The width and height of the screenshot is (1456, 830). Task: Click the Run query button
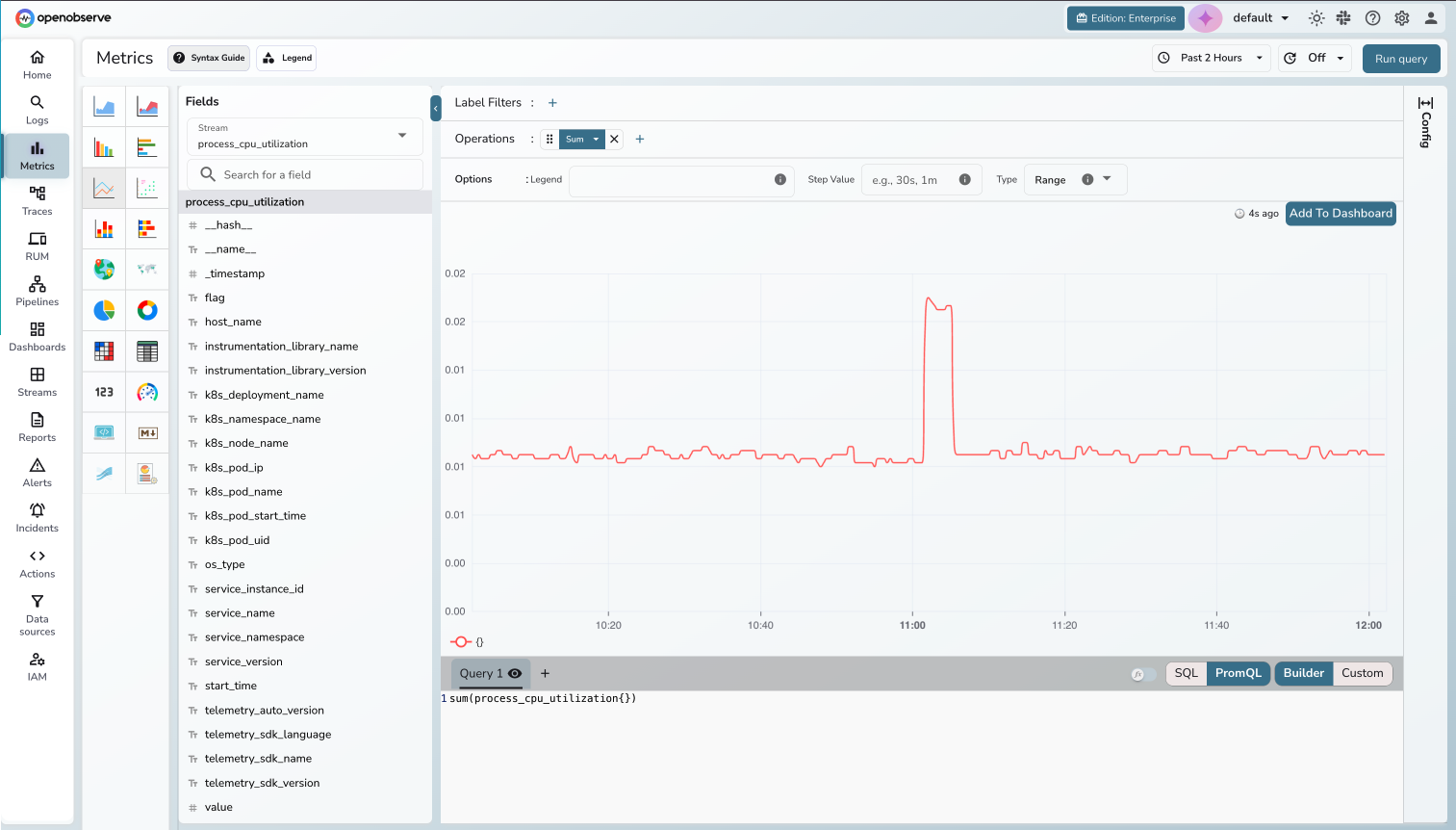(x=1401, y=59)
